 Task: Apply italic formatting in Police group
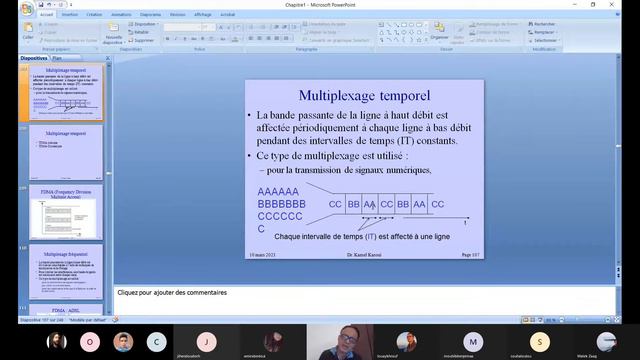(176, 39)
